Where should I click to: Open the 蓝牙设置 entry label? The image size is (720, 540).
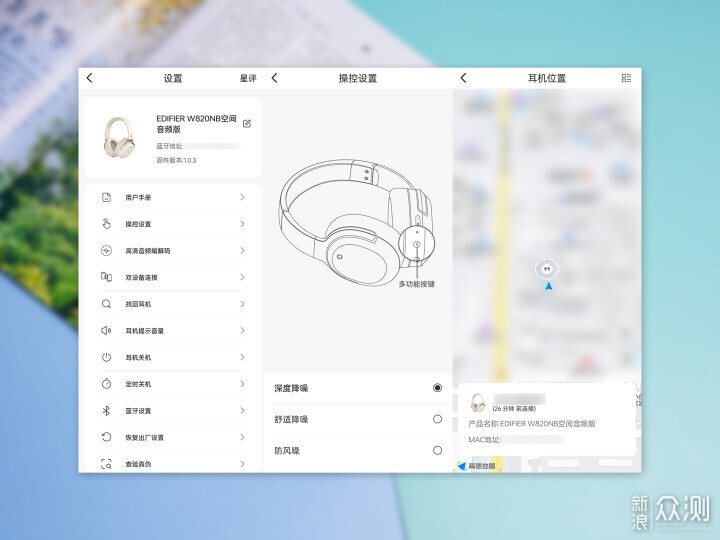138,411
